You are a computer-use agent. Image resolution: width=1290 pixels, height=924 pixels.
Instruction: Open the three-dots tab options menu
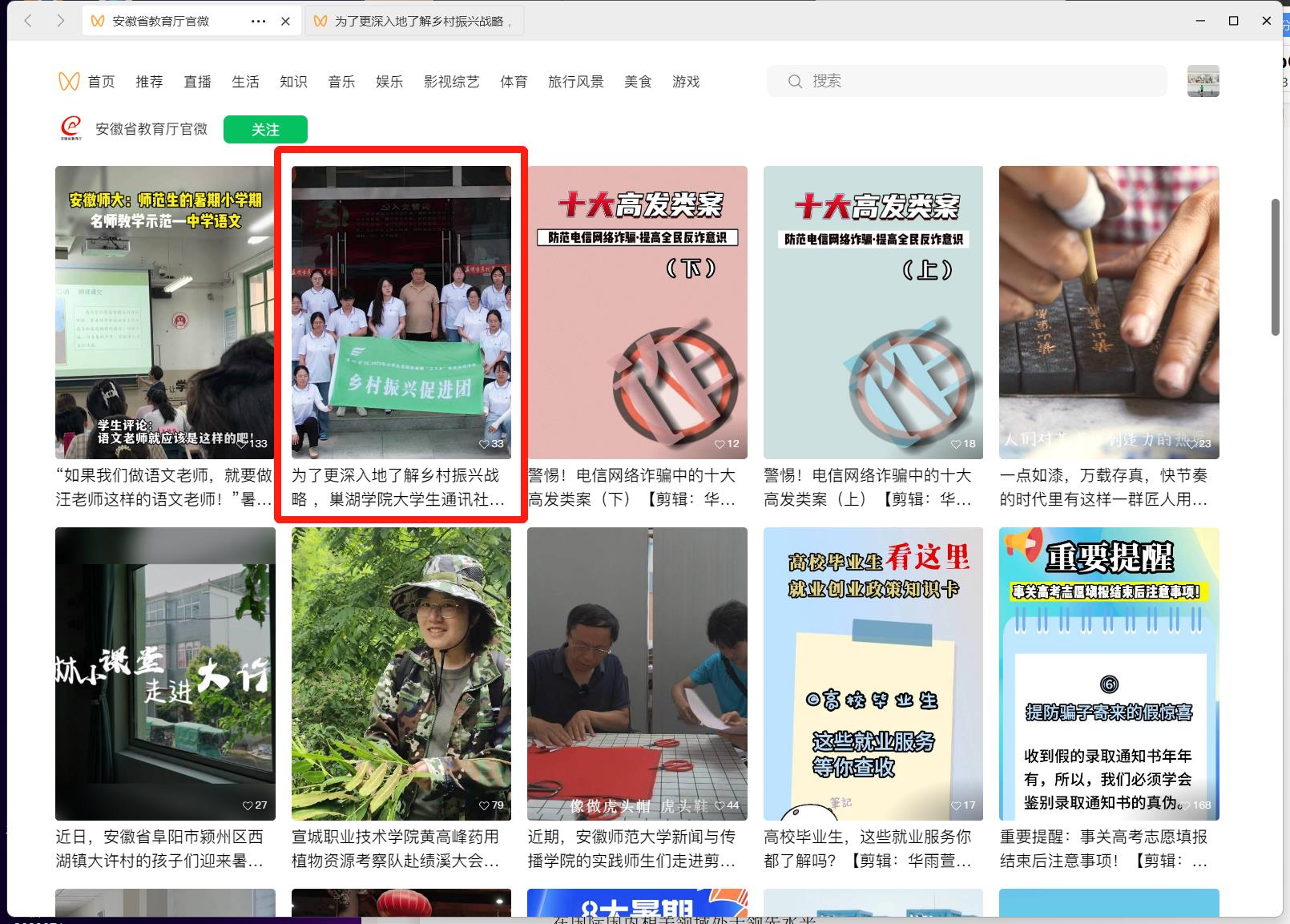click(258, 22)
